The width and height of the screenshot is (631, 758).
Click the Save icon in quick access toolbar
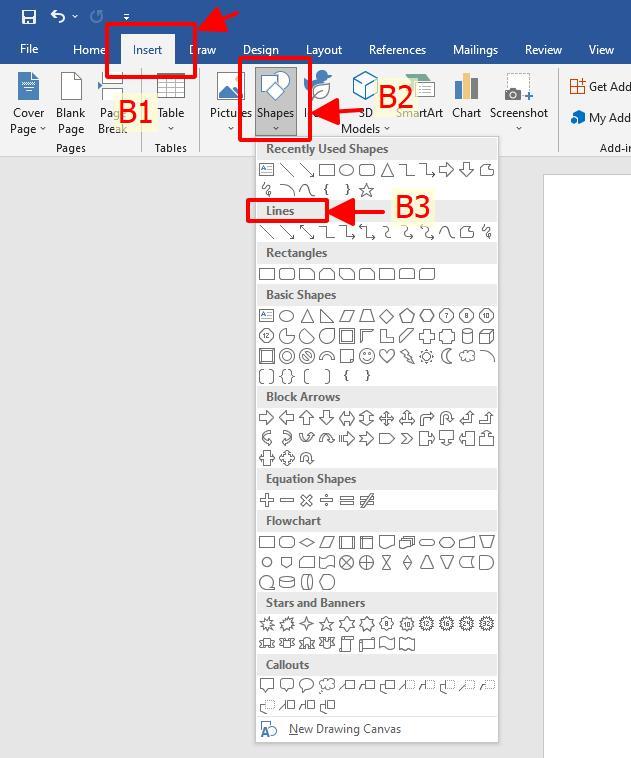[x=29, y=17]
